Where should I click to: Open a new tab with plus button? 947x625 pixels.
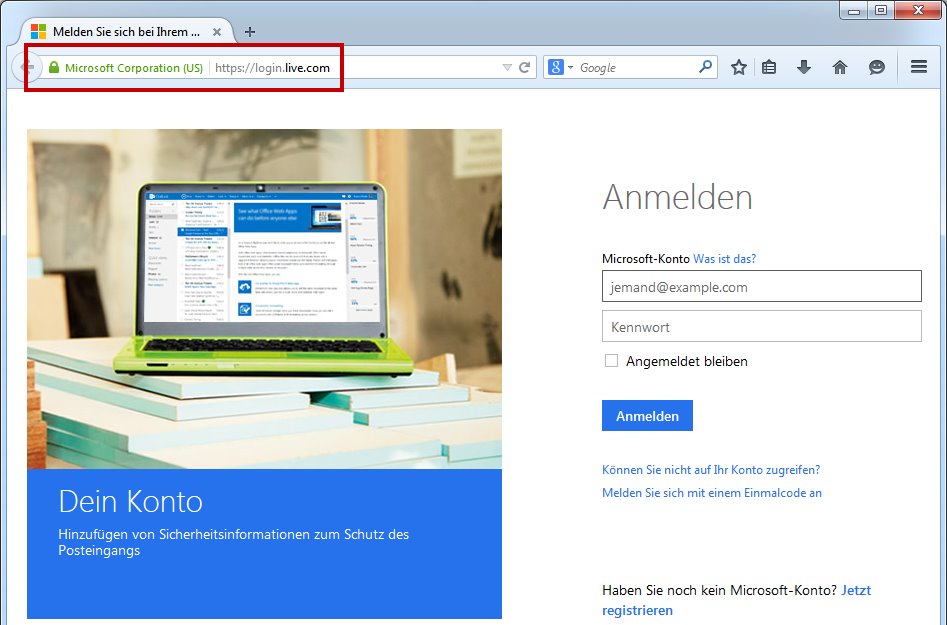coord(250,32)
